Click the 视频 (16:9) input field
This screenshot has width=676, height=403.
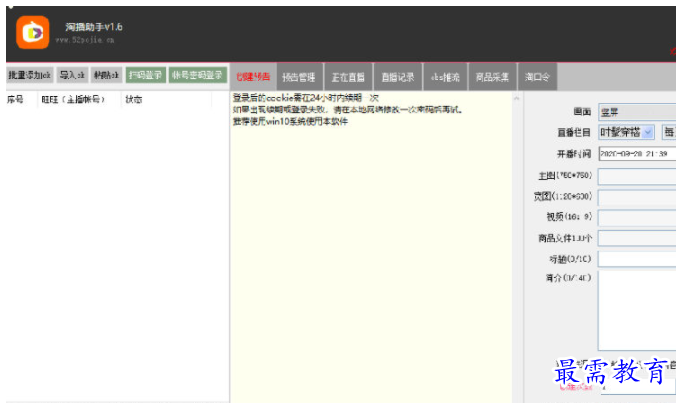[637, 218]
